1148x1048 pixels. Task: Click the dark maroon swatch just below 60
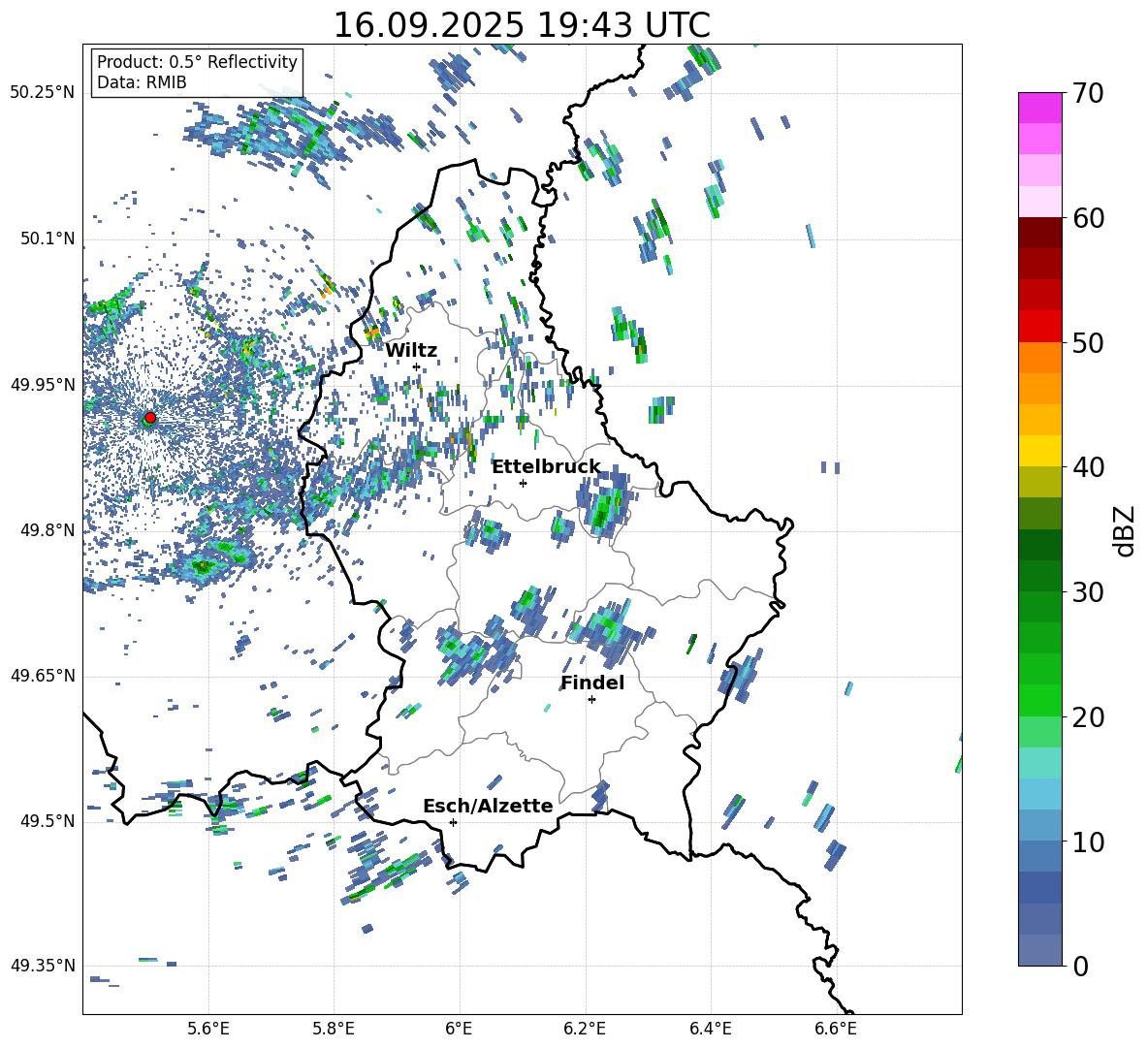[x=1040, y=233]
